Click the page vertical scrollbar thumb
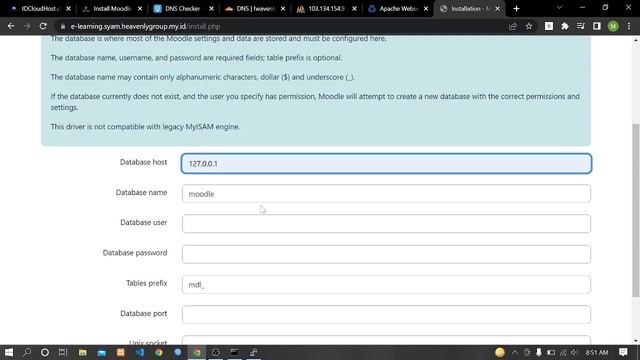 pyautogui.click(x=636, y=210)
